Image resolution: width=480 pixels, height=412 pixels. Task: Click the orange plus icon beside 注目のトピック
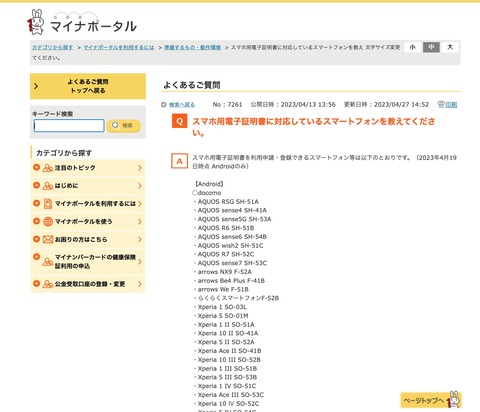[x=36, y=167]
